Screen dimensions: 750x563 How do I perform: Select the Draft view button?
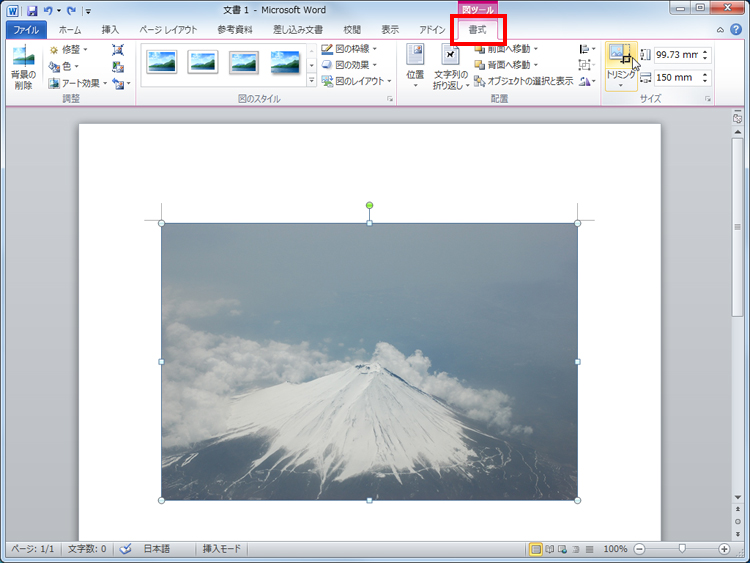click(589, 549)
